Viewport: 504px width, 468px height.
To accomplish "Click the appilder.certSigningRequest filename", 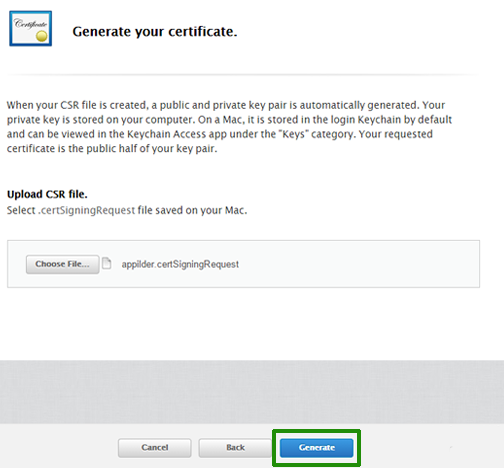I will pos(180,264).
